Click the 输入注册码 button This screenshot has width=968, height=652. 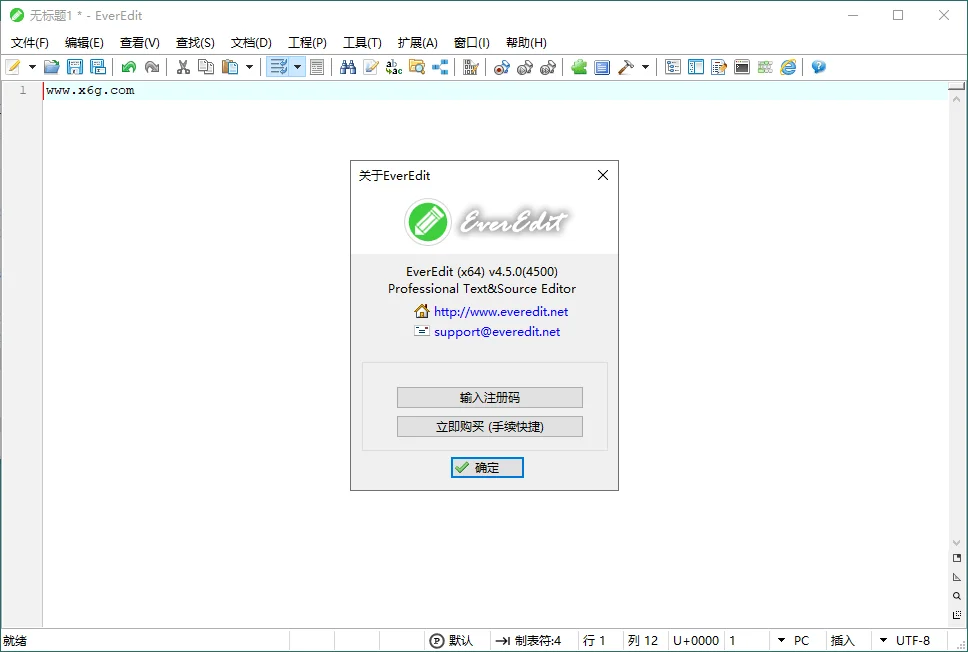click(489, 397)
